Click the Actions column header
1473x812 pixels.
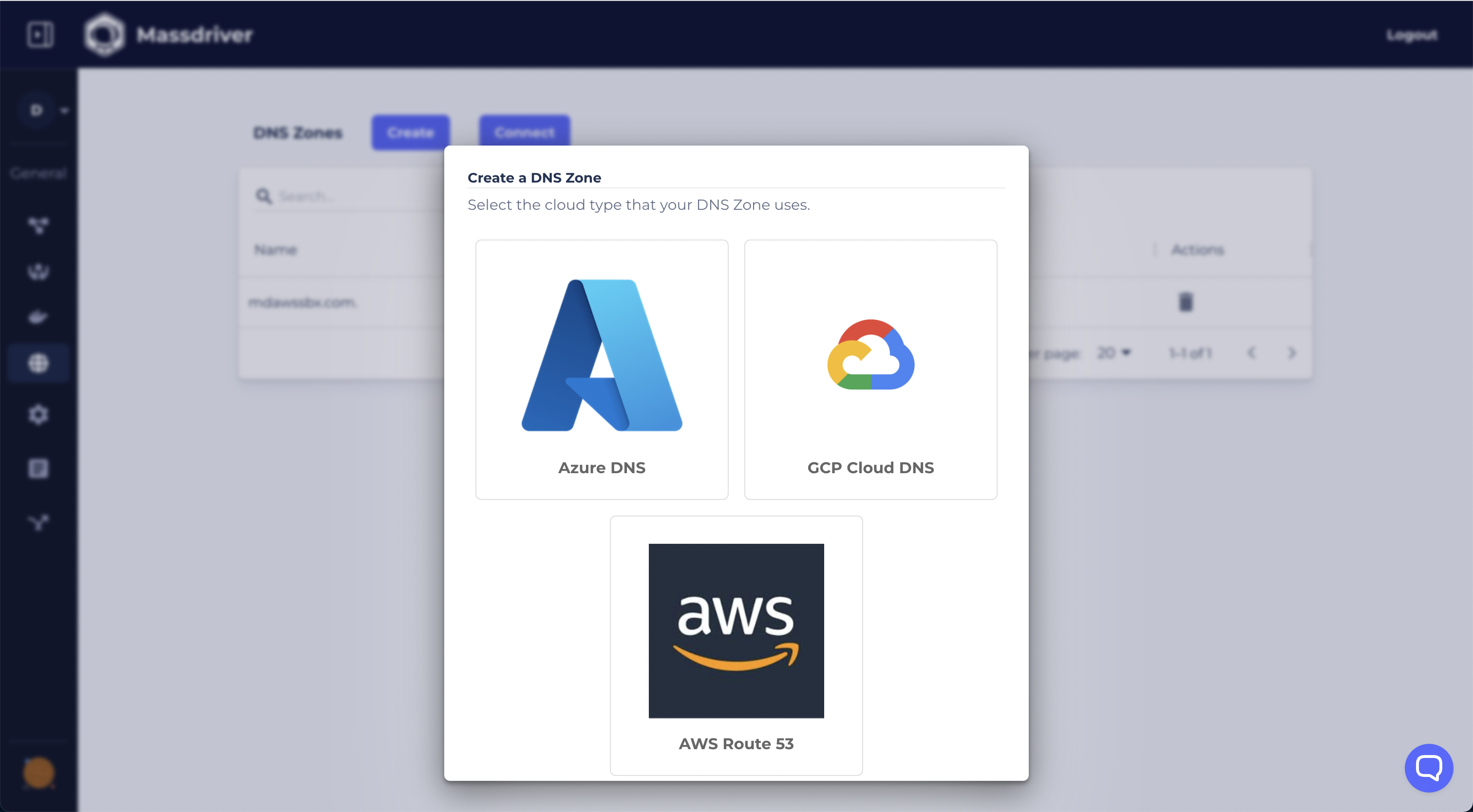1197,250
